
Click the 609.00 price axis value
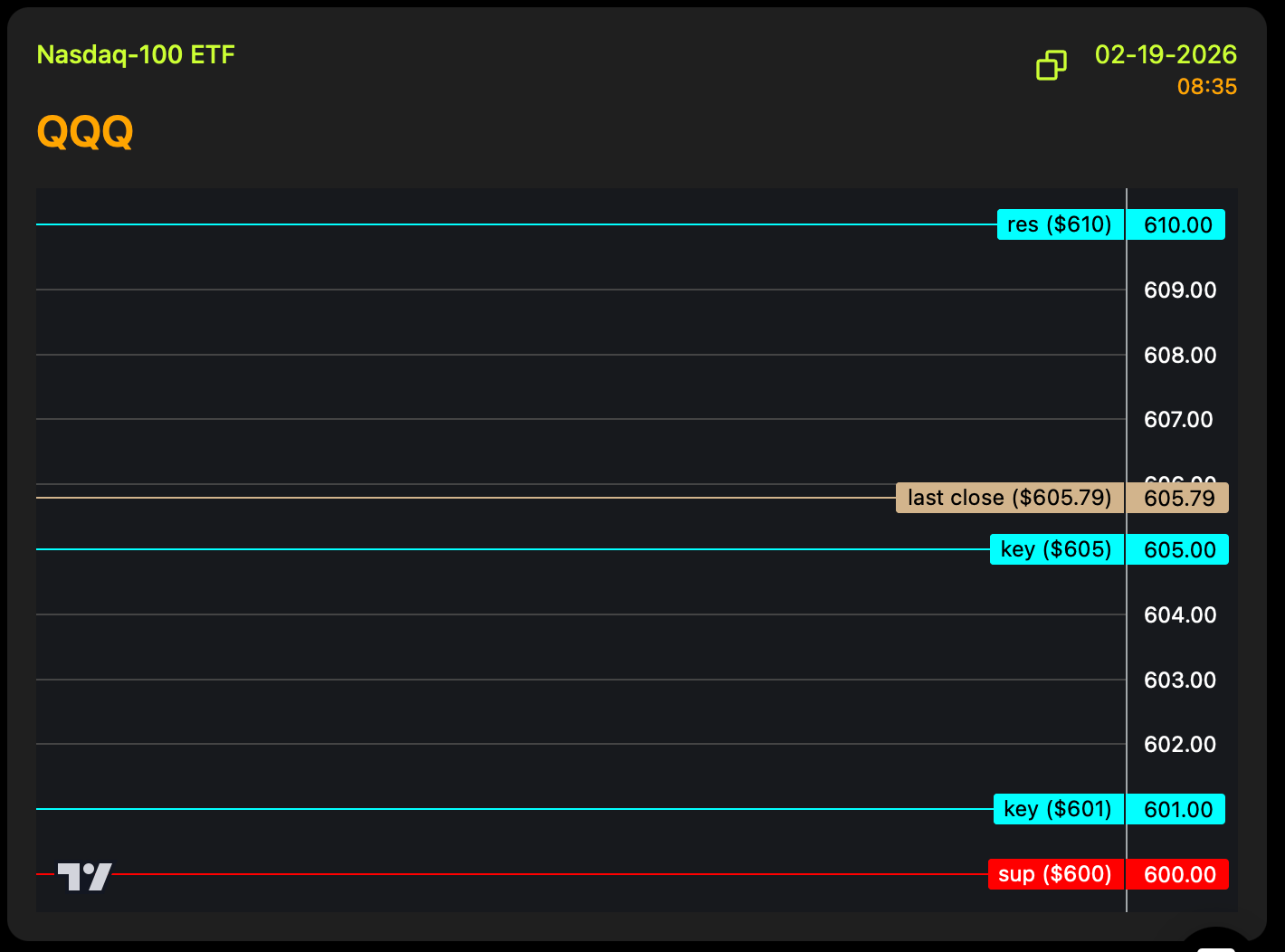[1180, 290]
